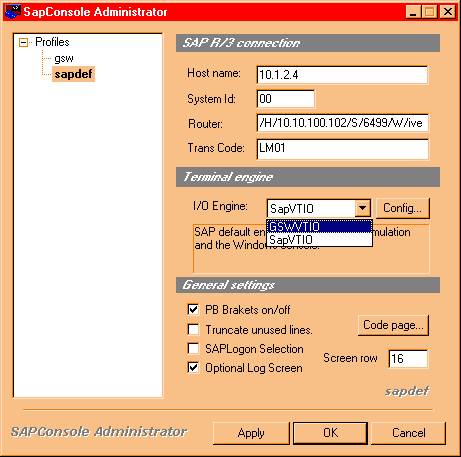Choose SapVTIO from the engine list
This screenshot has width=461, height=457.
[x=319, y=239]
